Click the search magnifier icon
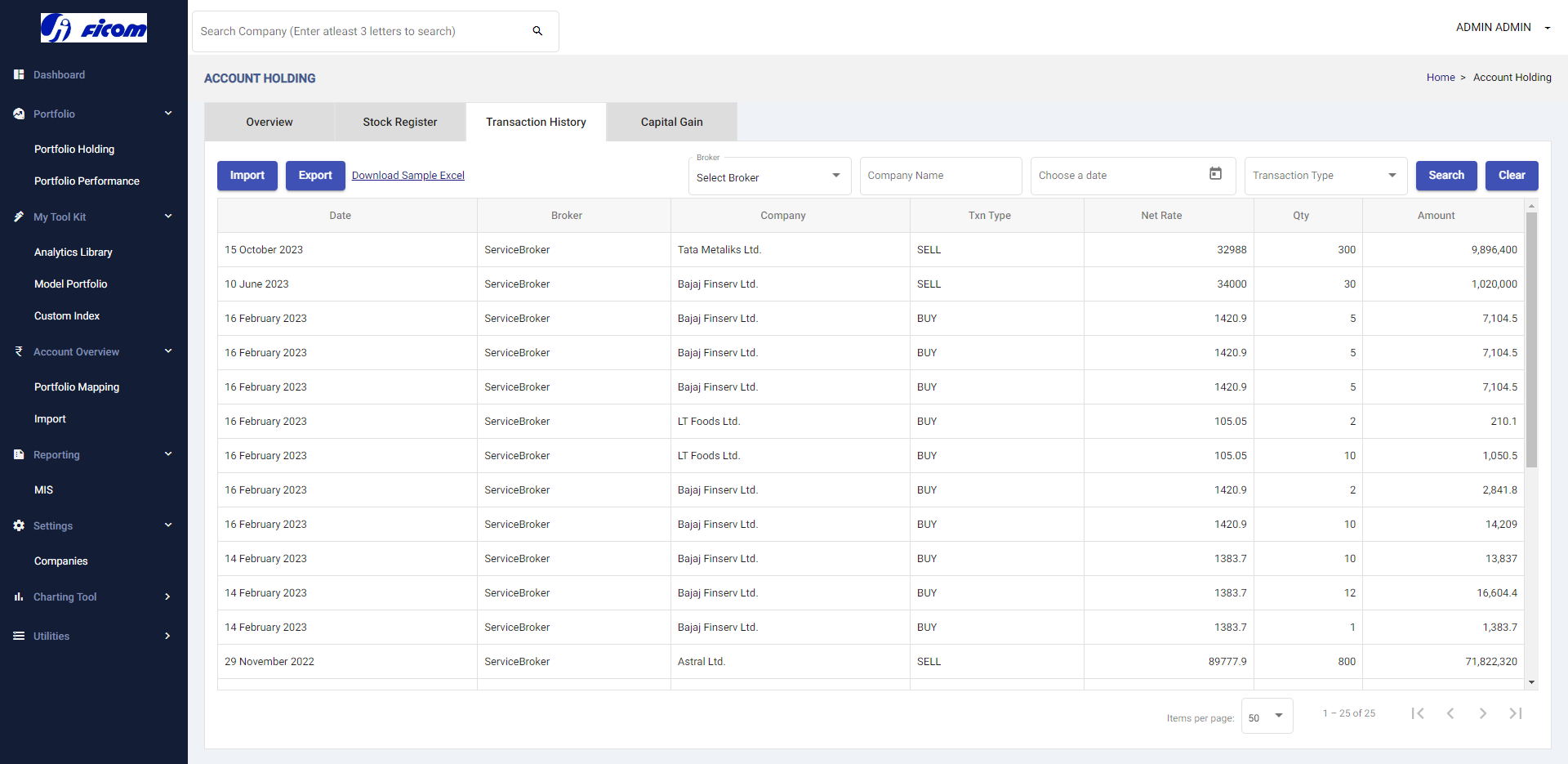 tap(537, 31)
